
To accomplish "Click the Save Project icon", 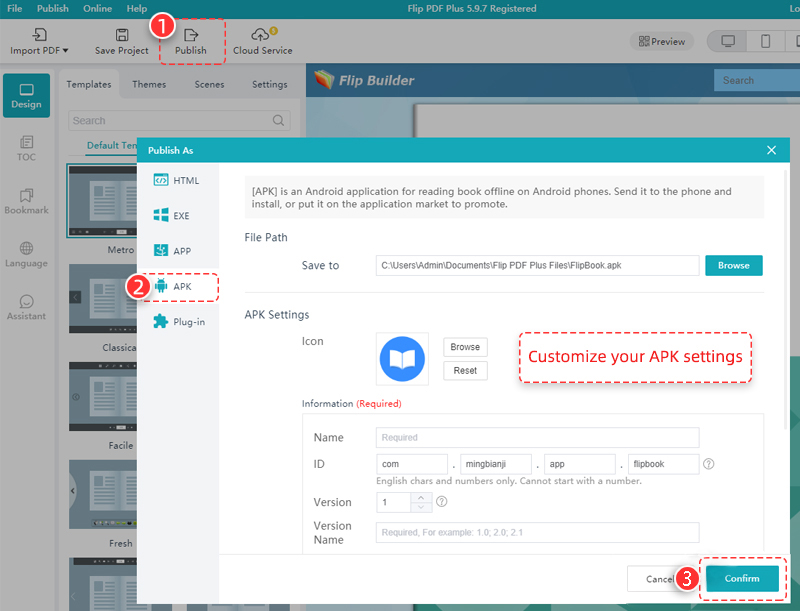I will click(121, 35).
